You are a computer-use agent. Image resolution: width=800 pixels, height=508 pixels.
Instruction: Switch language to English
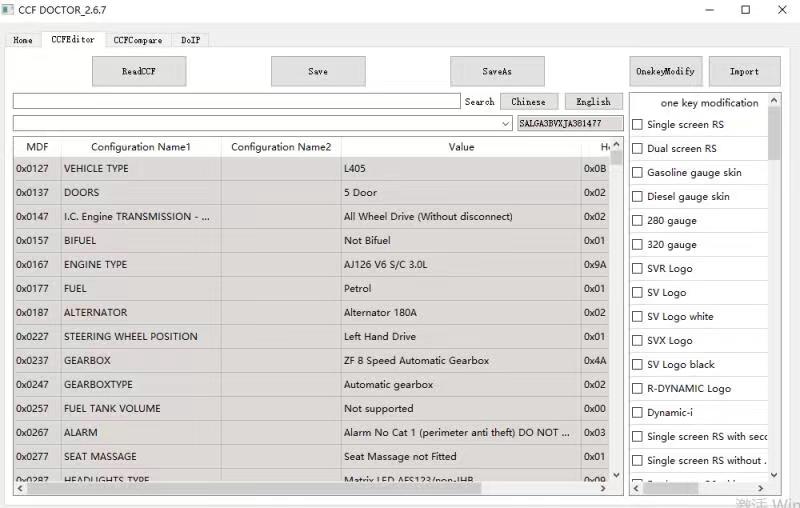[593, 101]
